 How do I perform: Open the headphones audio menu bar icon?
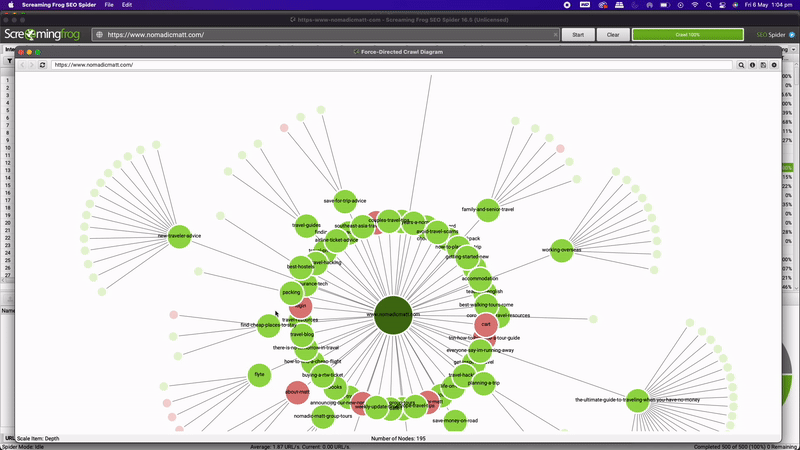coord(649,5)
